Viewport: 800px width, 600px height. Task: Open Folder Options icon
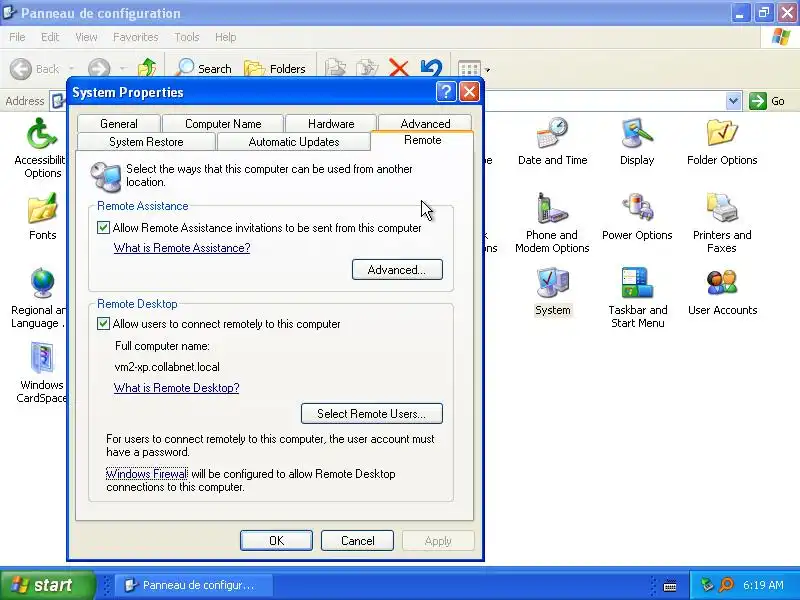click(x=722, y=141)
